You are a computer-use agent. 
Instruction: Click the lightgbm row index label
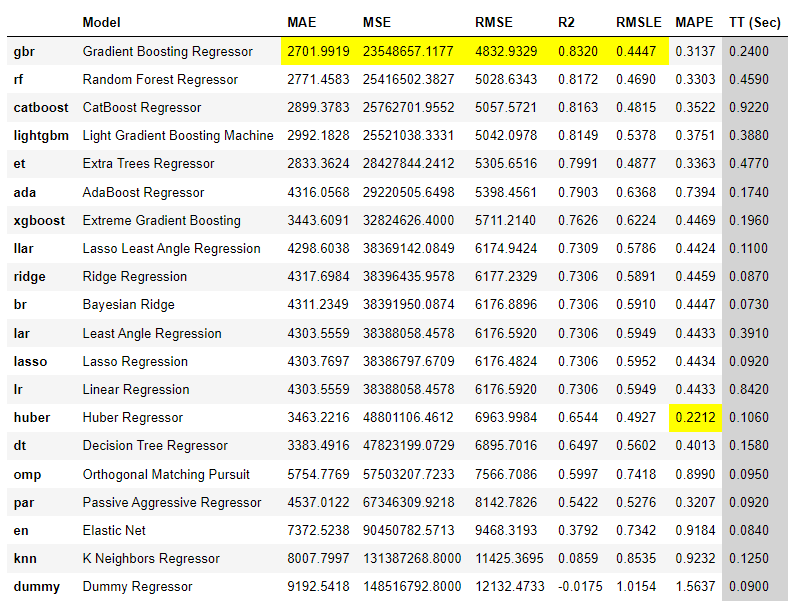[x=41, y=136]
